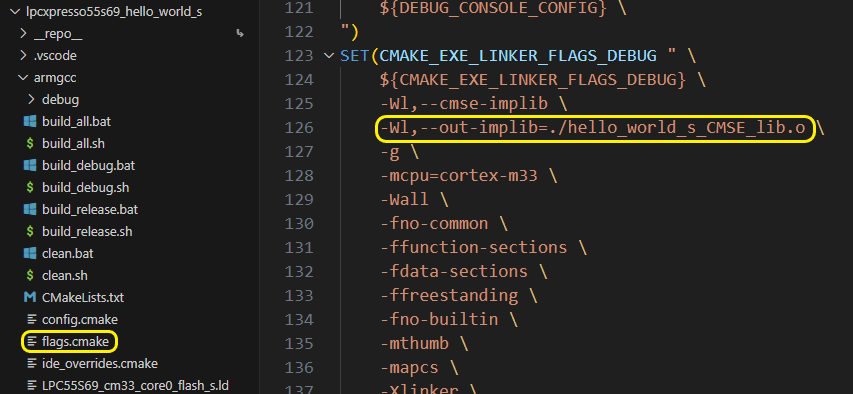Open build_release.bat file
Image resolution: width=853 pixels, height=394 pixels.
coord(90,210)
